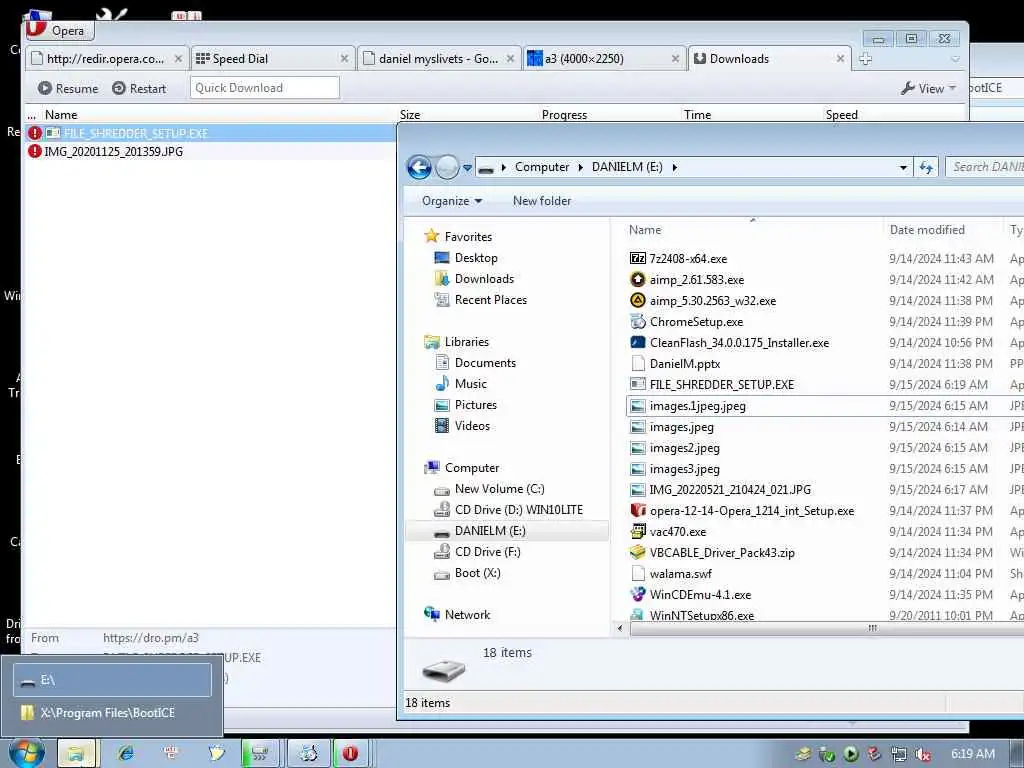The height and width of the screenshot is (768, 1024).
Task: Select aimp_2.61.583.exe file icon
Action: tap(637, 280)
